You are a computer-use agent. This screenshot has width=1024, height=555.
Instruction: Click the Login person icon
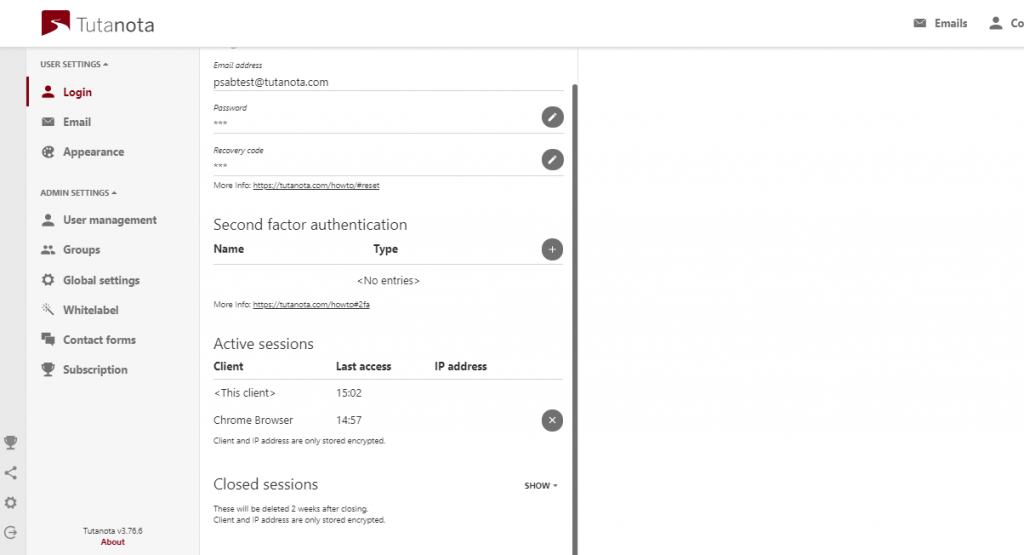tap(48, 92)
